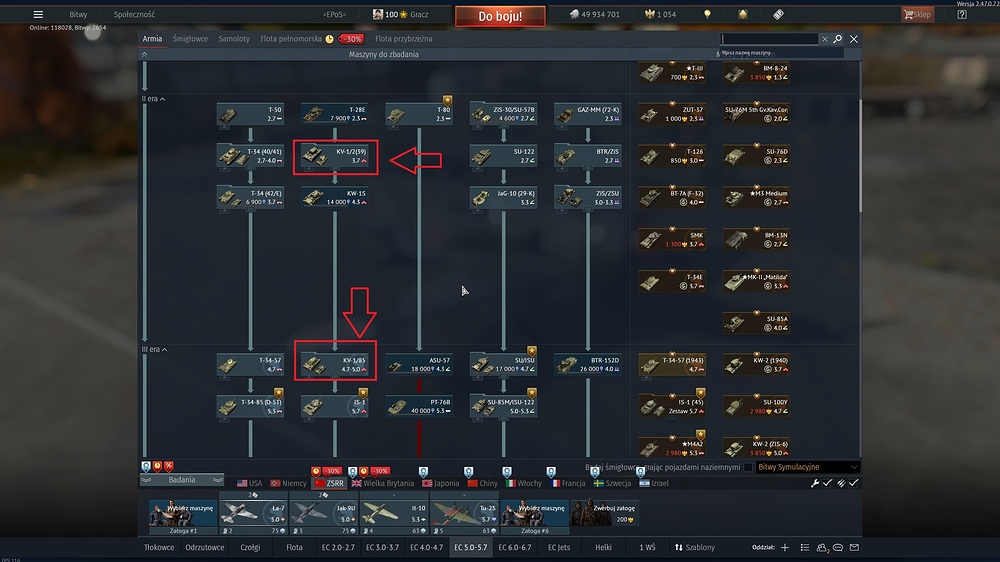1000x562 pixels.
Task: Open the hamburger main menu
Action: [38, 14]
